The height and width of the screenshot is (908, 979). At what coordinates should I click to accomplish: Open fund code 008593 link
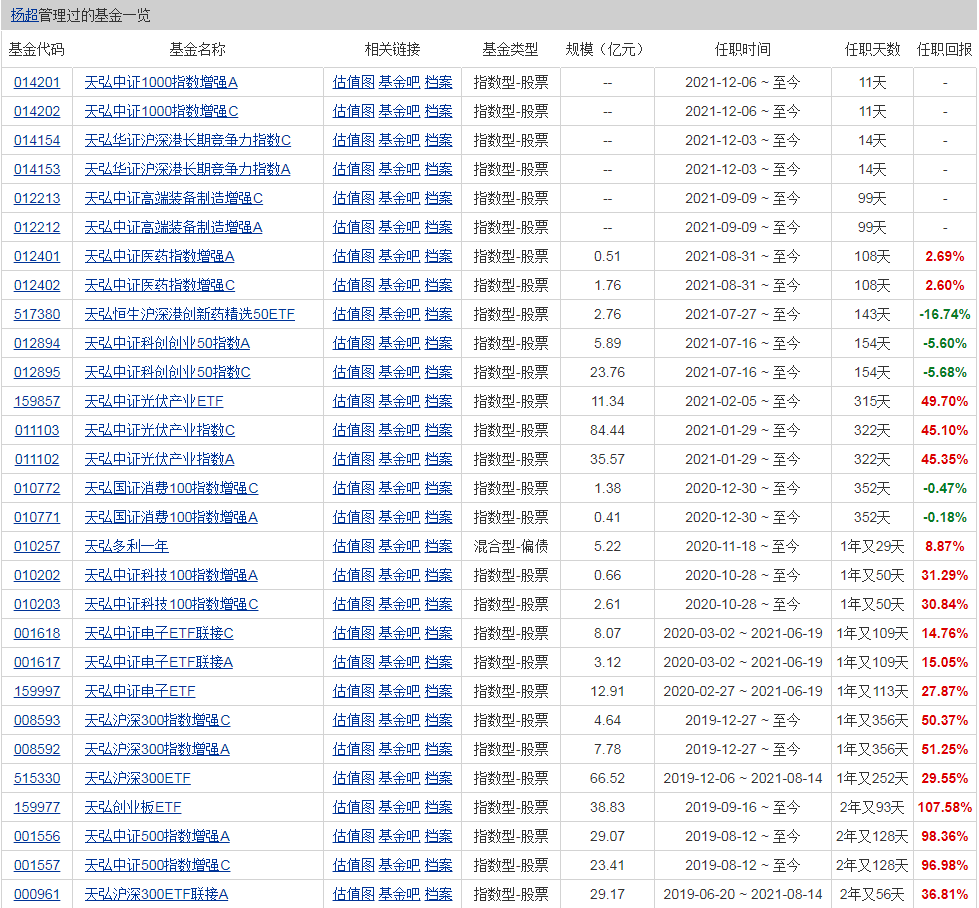tap(37, 720)
